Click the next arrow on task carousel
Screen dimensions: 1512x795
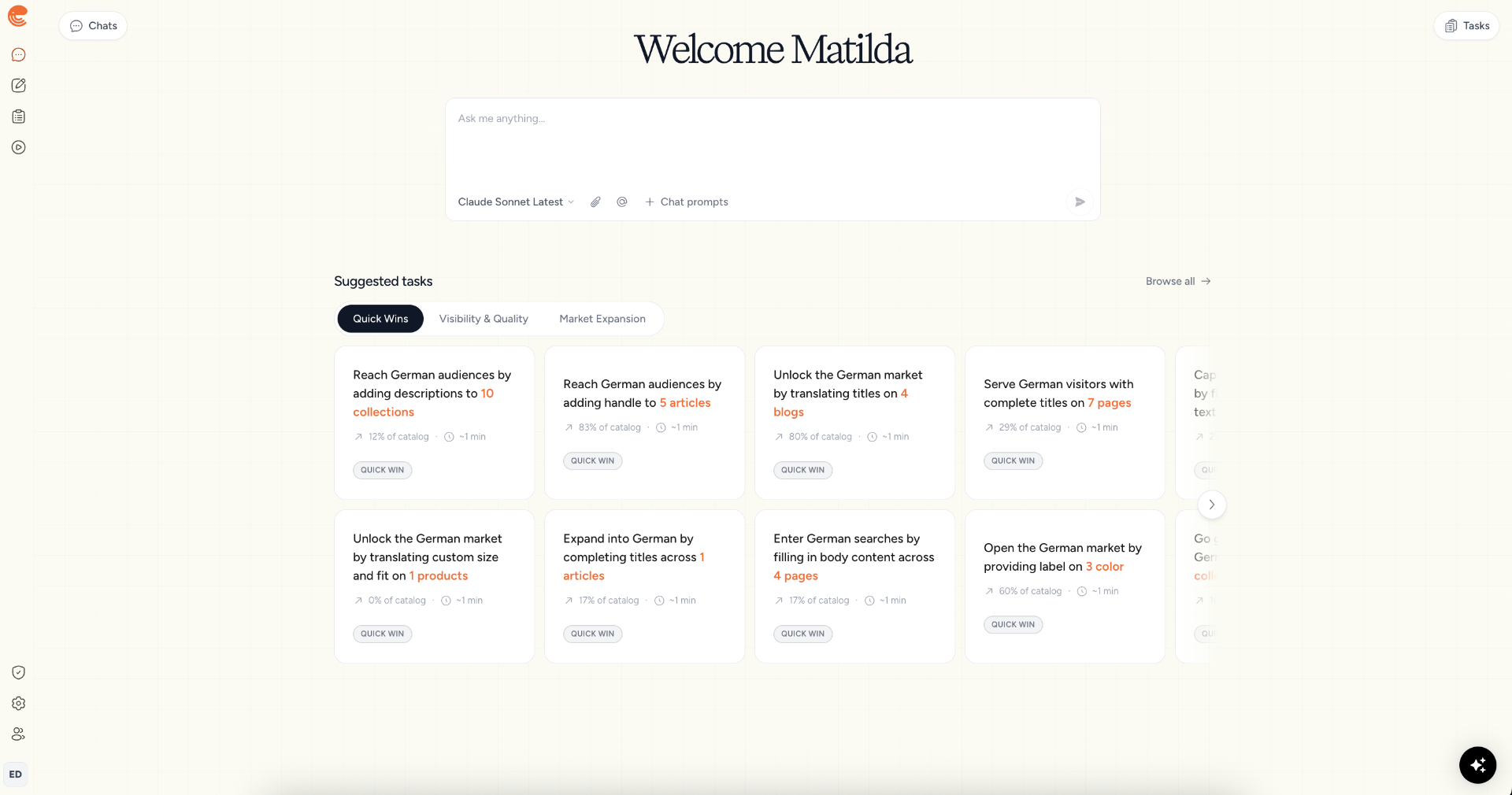(1212, 505)
